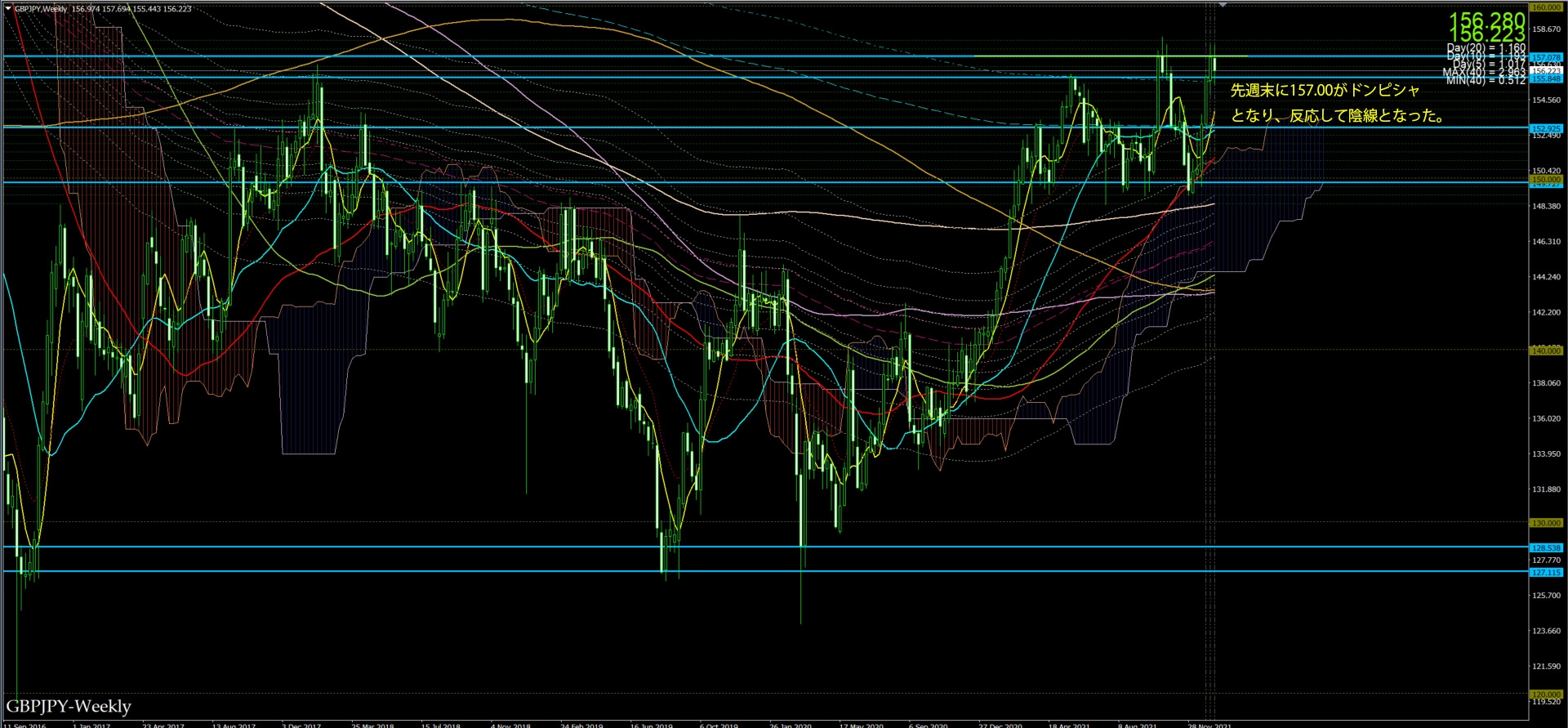Viewport: 1568px width, 728px height.
Task: Click the 131.880 price axis label
Action: pos(1547,490)
